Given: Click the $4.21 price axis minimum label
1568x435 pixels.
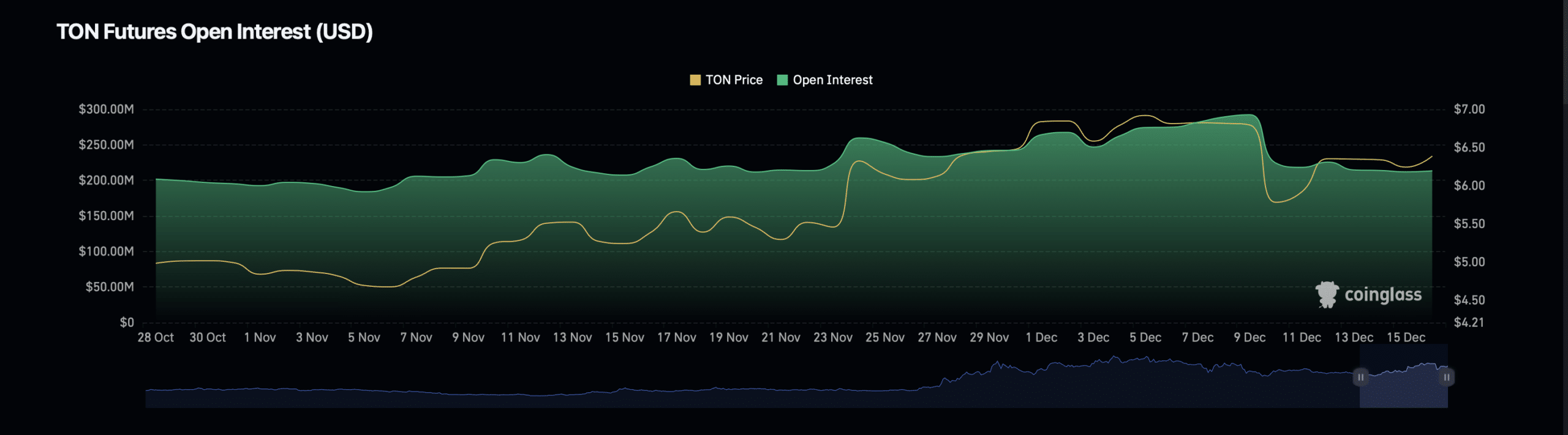Looking at the screenshot, I should click(x=1469, y=322).
